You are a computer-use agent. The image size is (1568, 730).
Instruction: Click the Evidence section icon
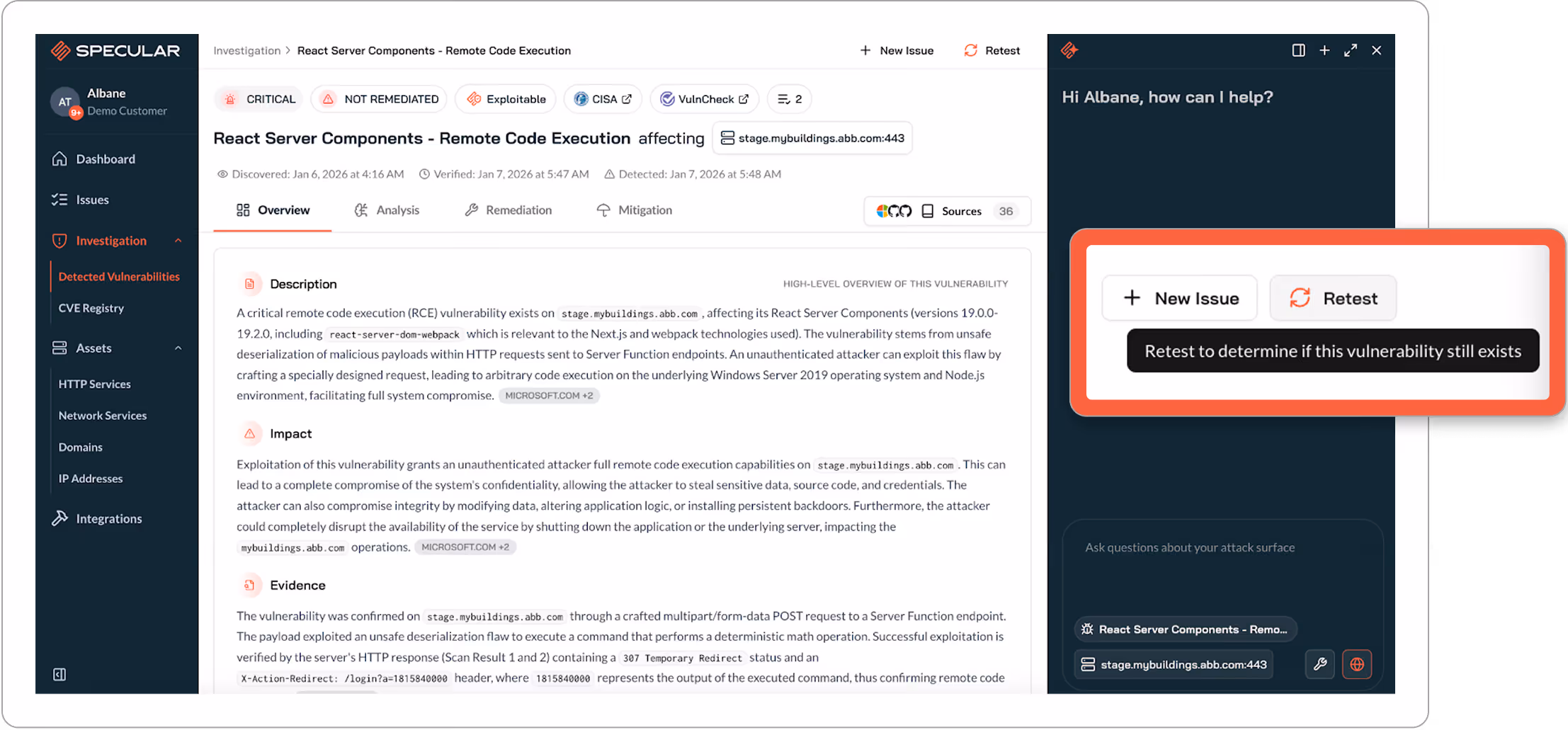pyautogui.click(x=249, y=585)
